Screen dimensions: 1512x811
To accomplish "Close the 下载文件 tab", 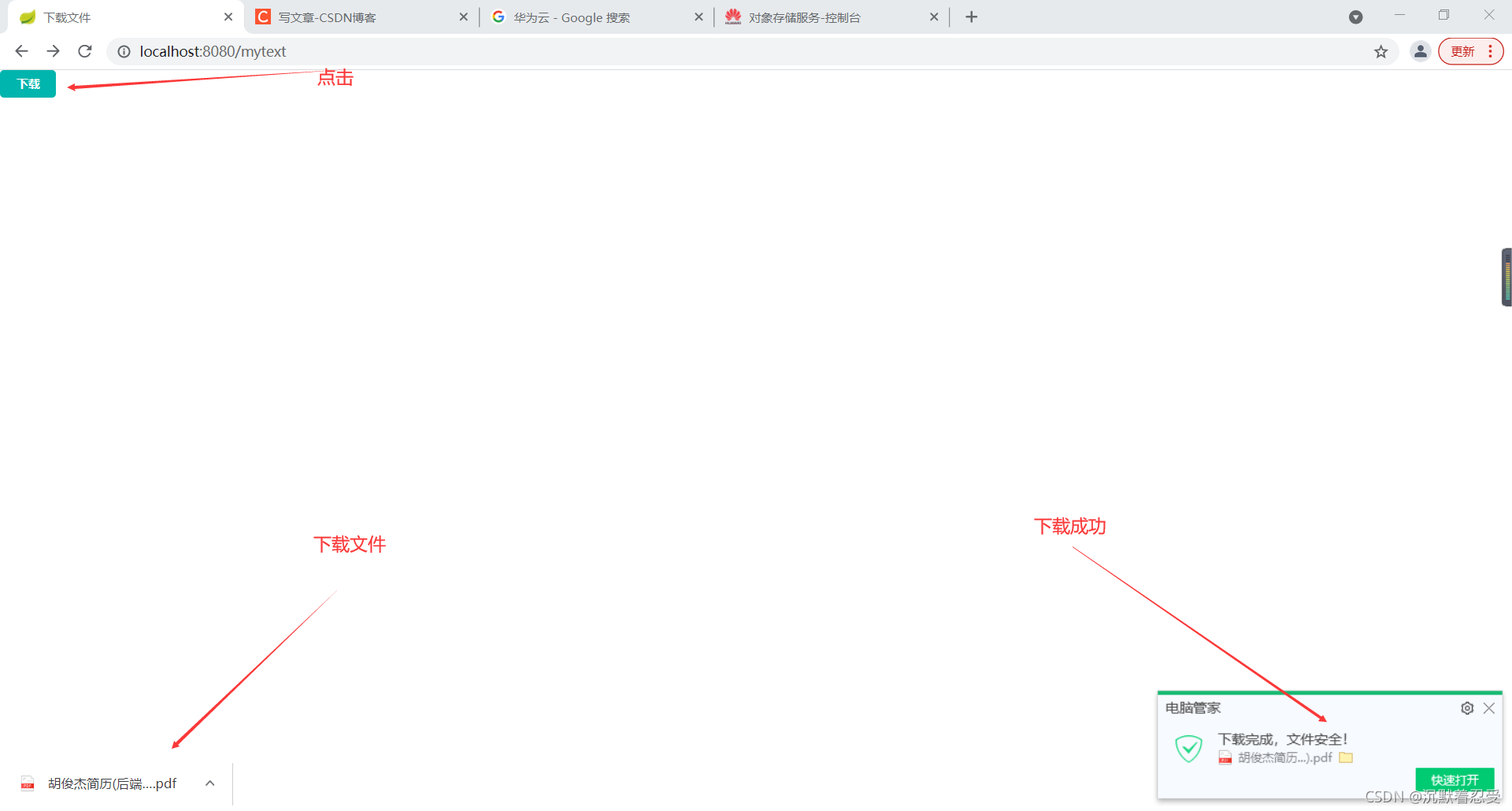I will (x=228, y=17).
